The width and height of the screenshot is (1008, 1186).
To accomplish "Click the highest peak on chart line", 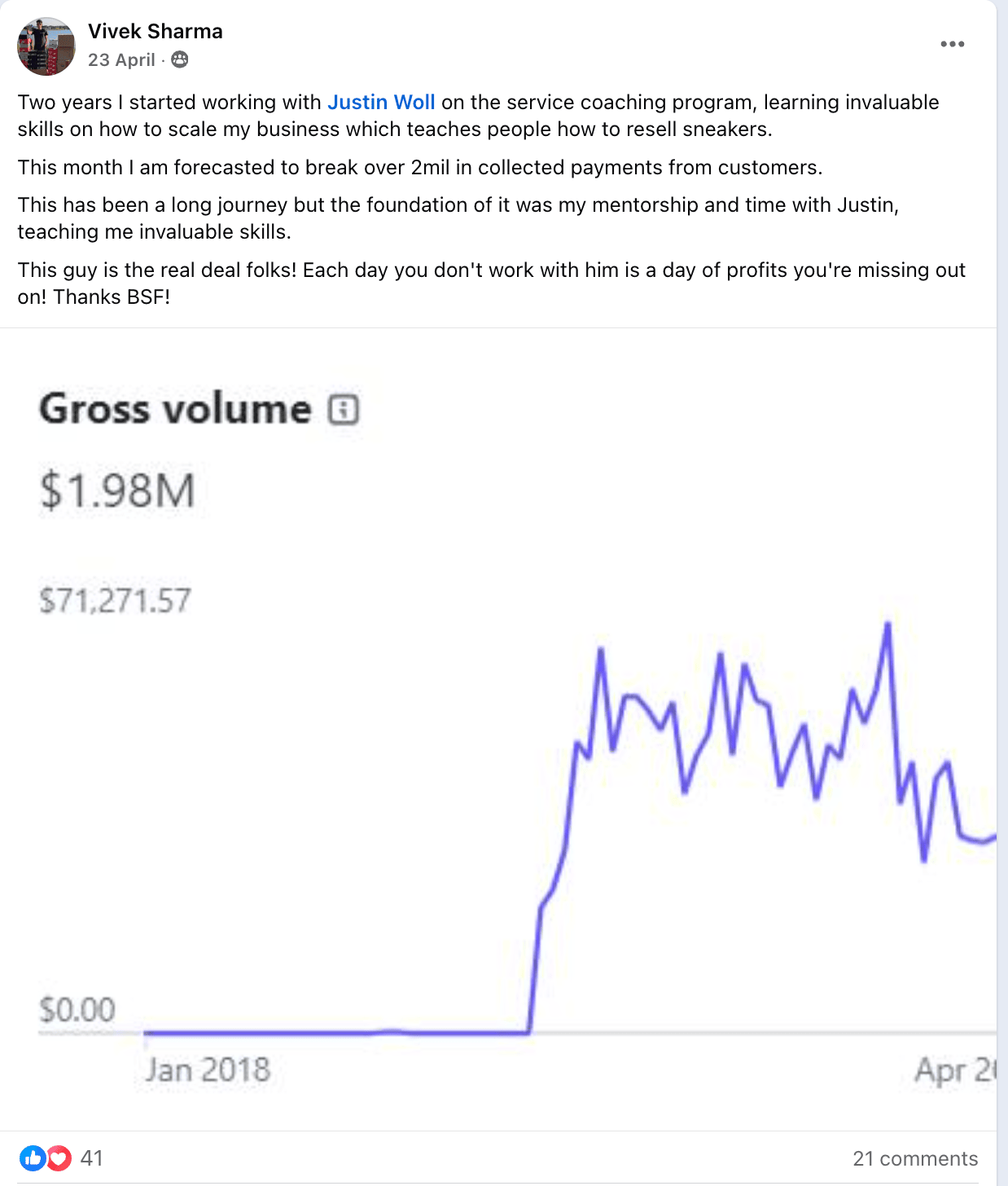I will coord(887,625).
